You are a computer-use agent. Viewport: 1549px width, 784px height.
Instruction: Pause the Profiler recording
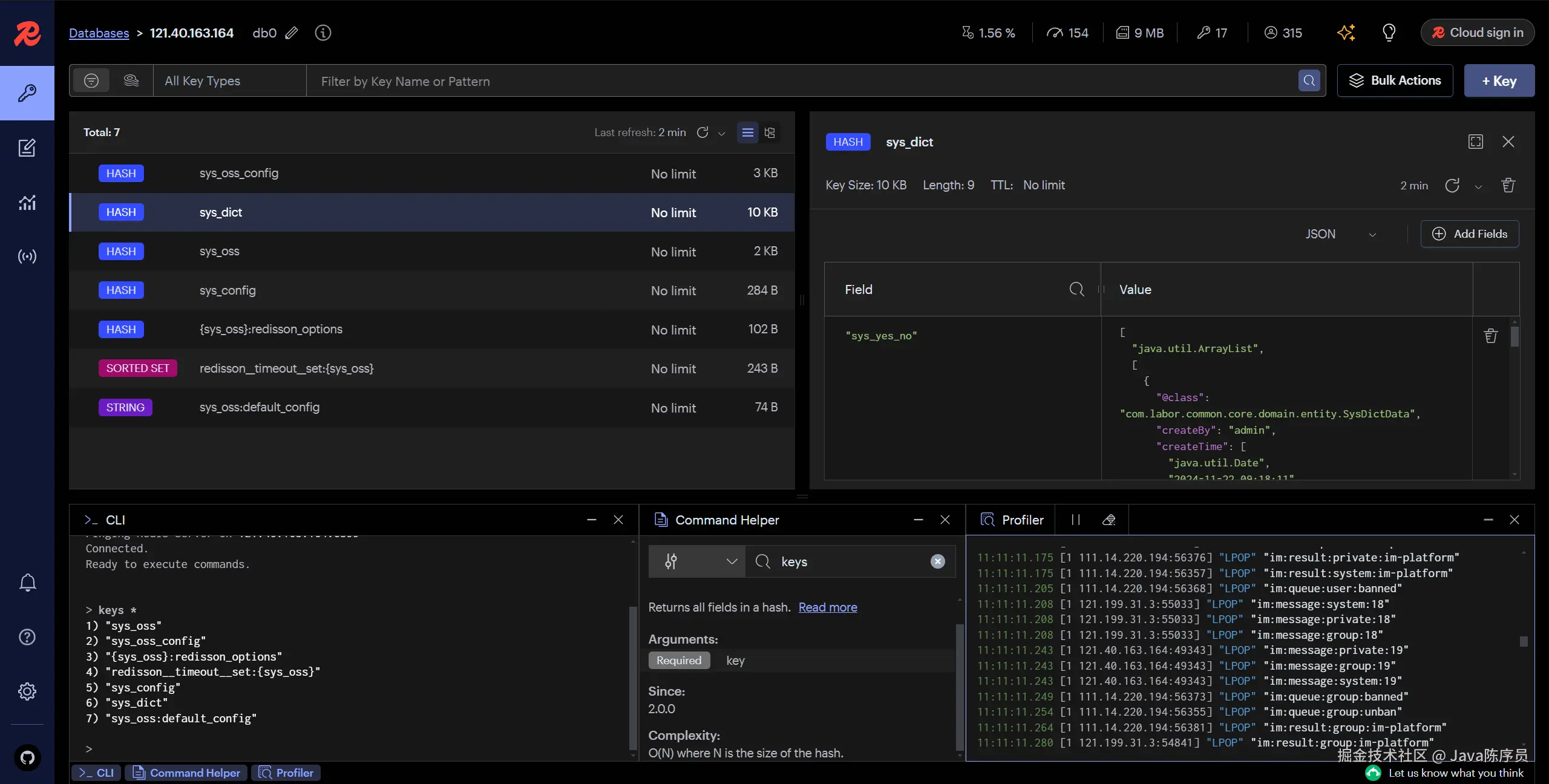(1075, 520)
